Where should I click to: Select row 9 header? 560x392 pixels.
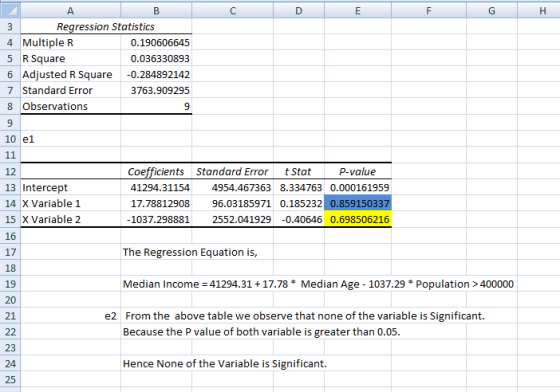10,123
